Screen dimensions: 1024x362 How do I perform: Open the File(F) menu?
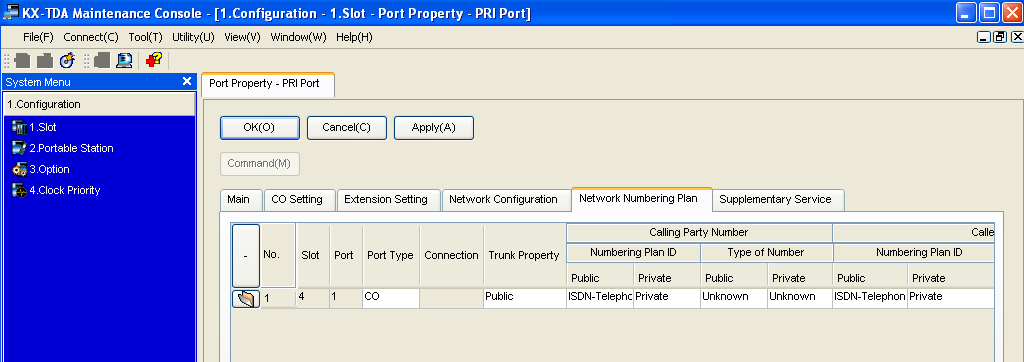point(38,37)
